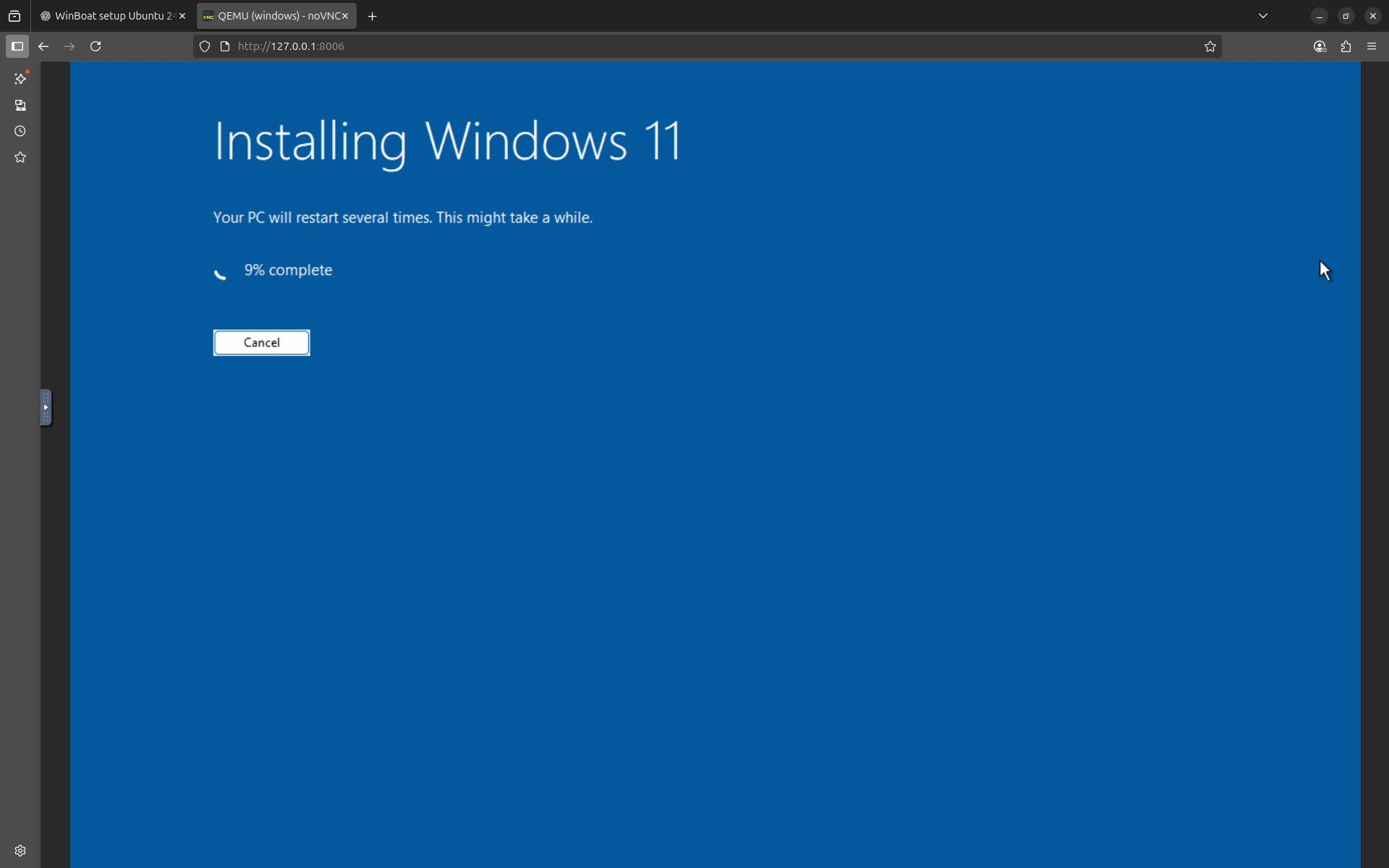Image resolution: width=1389 pixels, height=868 pixels.
Task: Open history in the sidebar
Action: tap(20, 132)
